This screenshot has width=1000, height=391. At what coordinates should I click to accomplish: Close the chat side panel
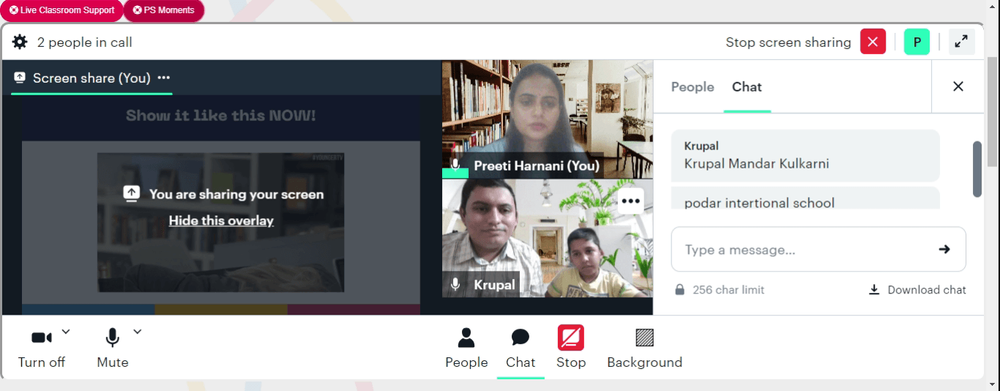tap(958, 87)
